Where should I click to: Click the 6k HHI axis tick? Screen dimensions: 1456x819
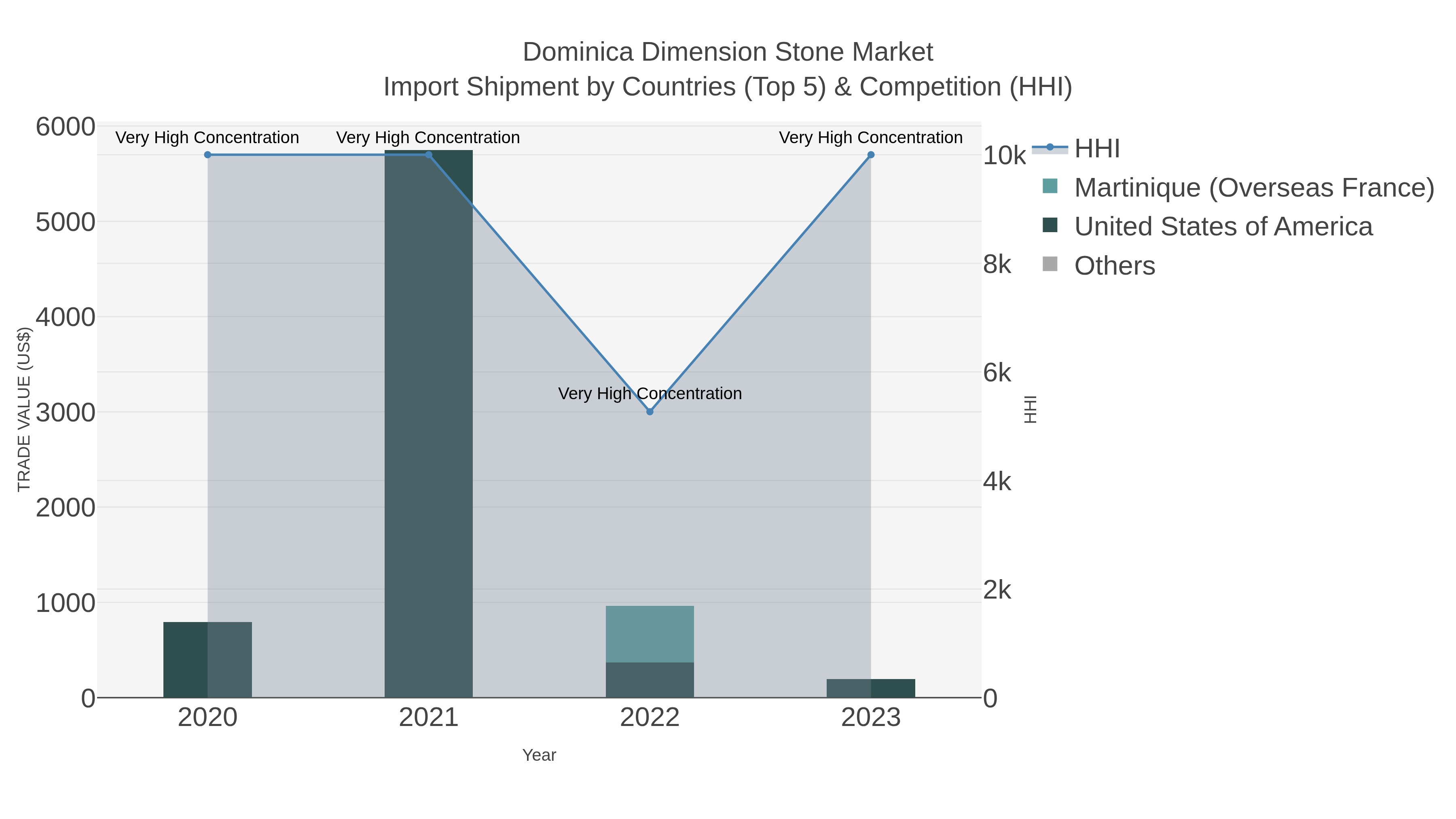[997, 373]
